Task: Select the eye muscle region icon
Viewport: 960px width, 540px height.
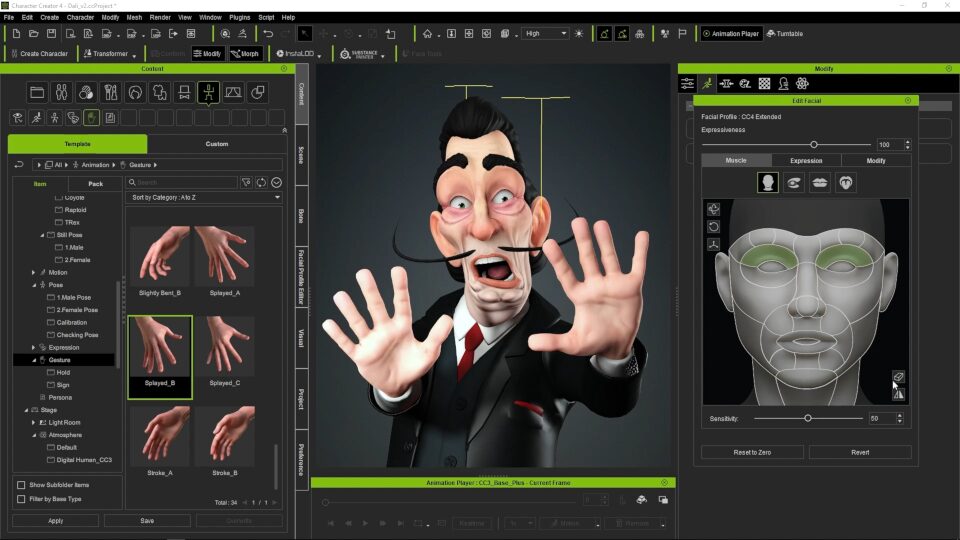Action: pyautogui.click(x=794, y=183)
